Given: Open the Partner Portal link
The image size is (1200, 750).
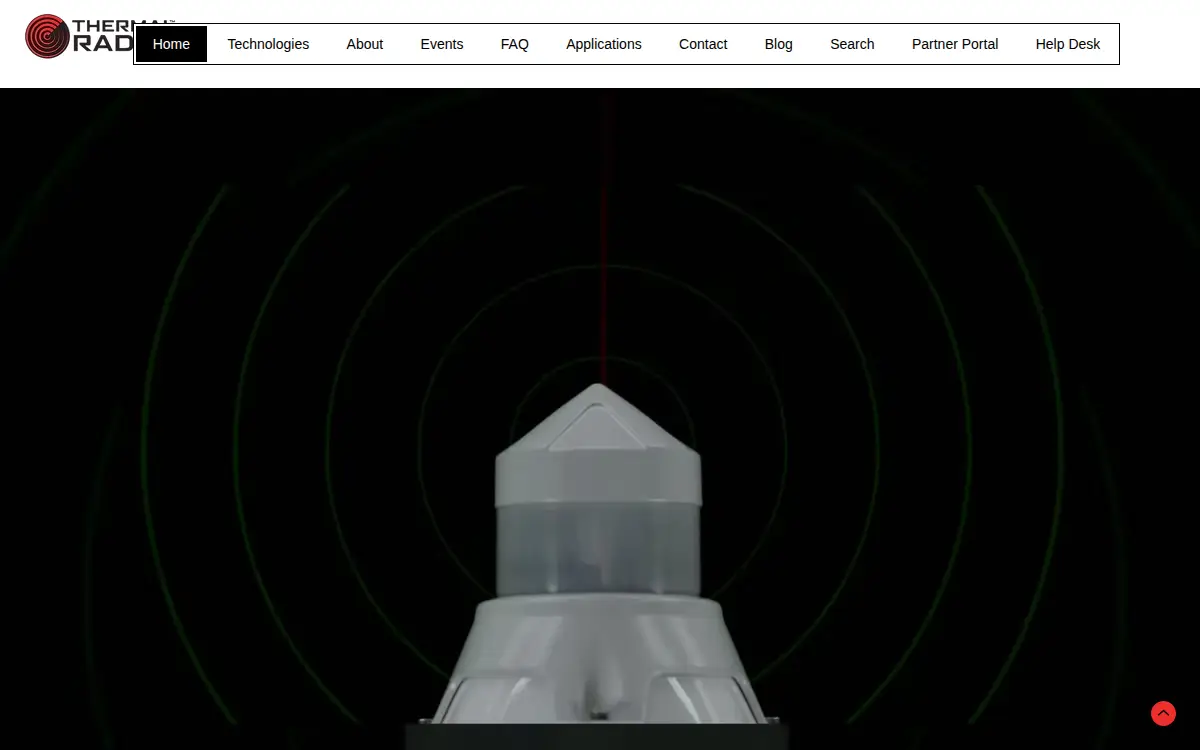Looking at the screenshot, I should [x=955, y=44].
